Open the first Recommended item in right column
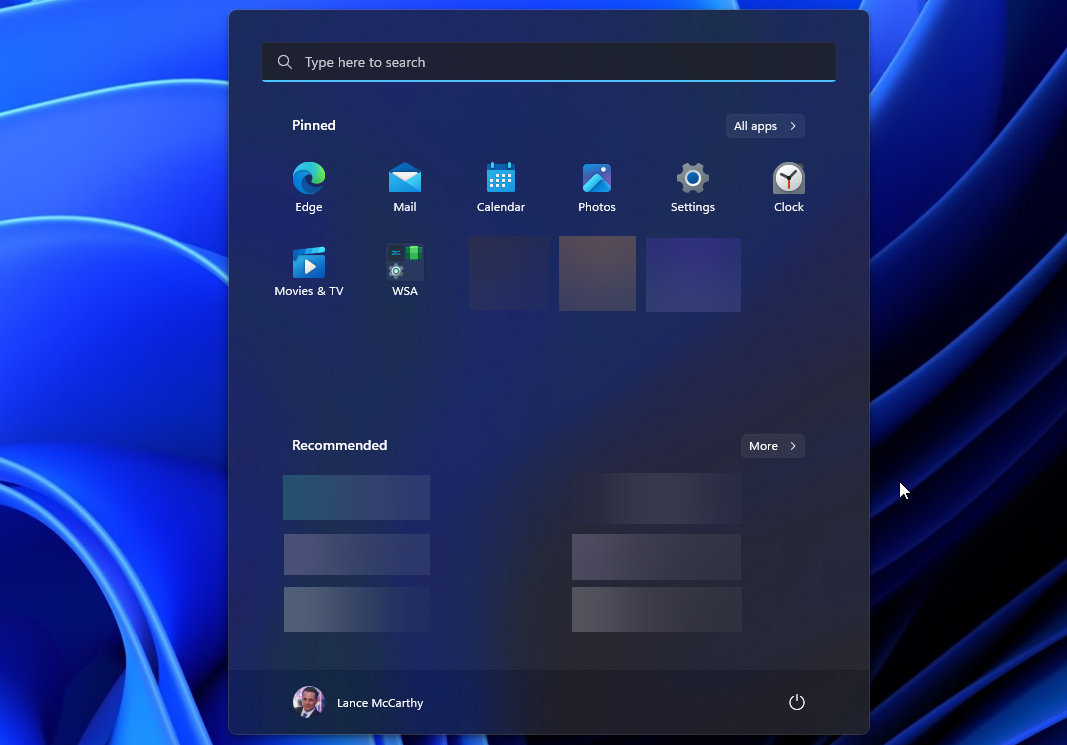 tap(657, 498)
